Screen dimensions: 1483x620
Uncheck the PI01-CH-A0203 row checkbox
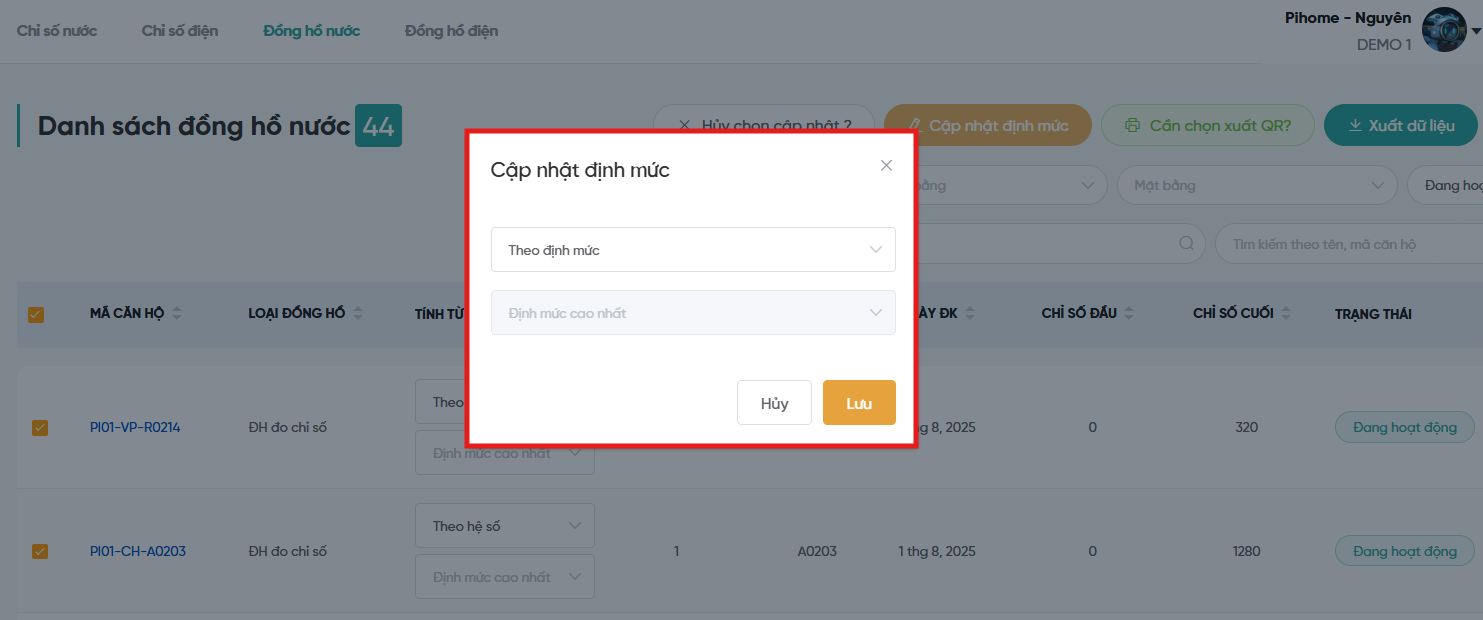pyautogui.click(x=40, y=551)
